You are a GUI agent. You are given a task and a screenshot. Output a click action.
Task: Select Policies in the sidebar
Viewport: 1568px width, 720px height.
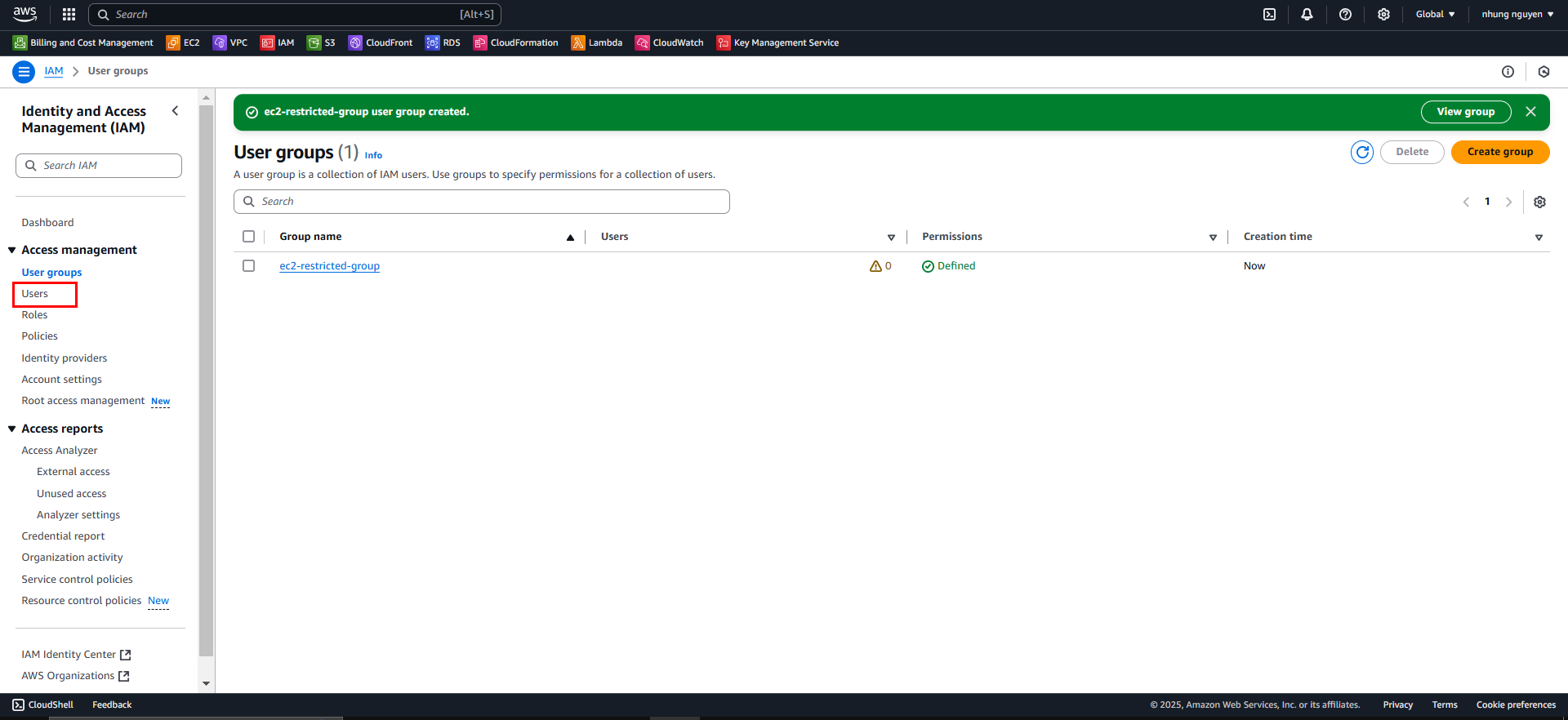pos(39,336)
